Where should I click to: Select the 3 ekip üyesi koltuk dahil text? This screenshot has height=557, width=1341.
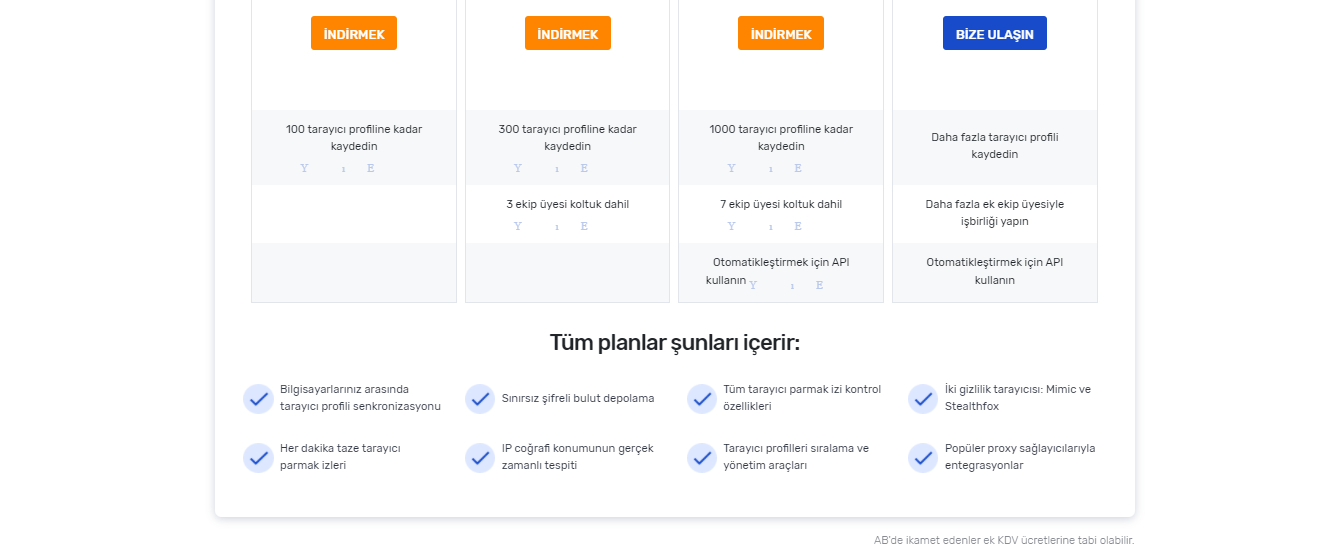coord(567,204)
